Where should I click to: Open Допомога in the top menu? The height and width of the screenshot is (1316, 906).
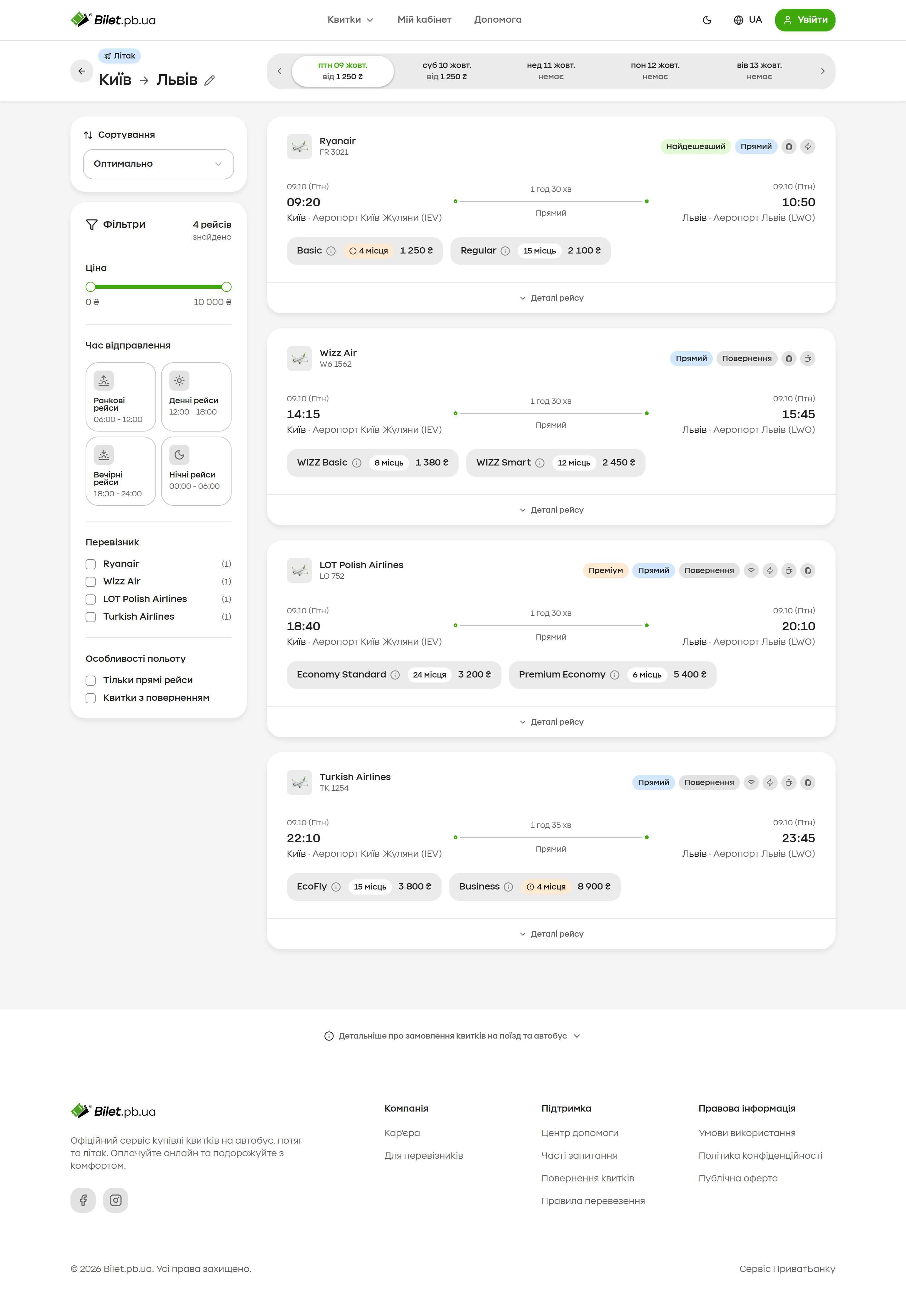pyautogui.click(x=498, y=20)
